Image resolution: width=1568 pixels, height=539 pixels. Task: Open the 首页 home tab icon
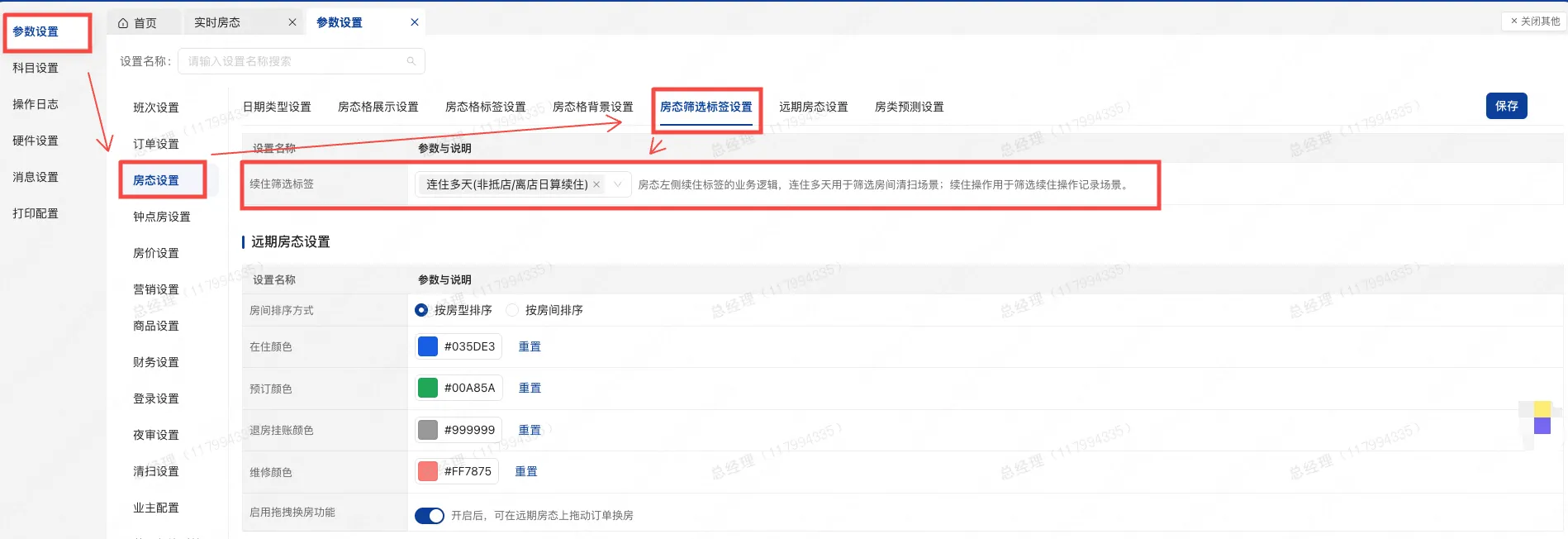123,23
